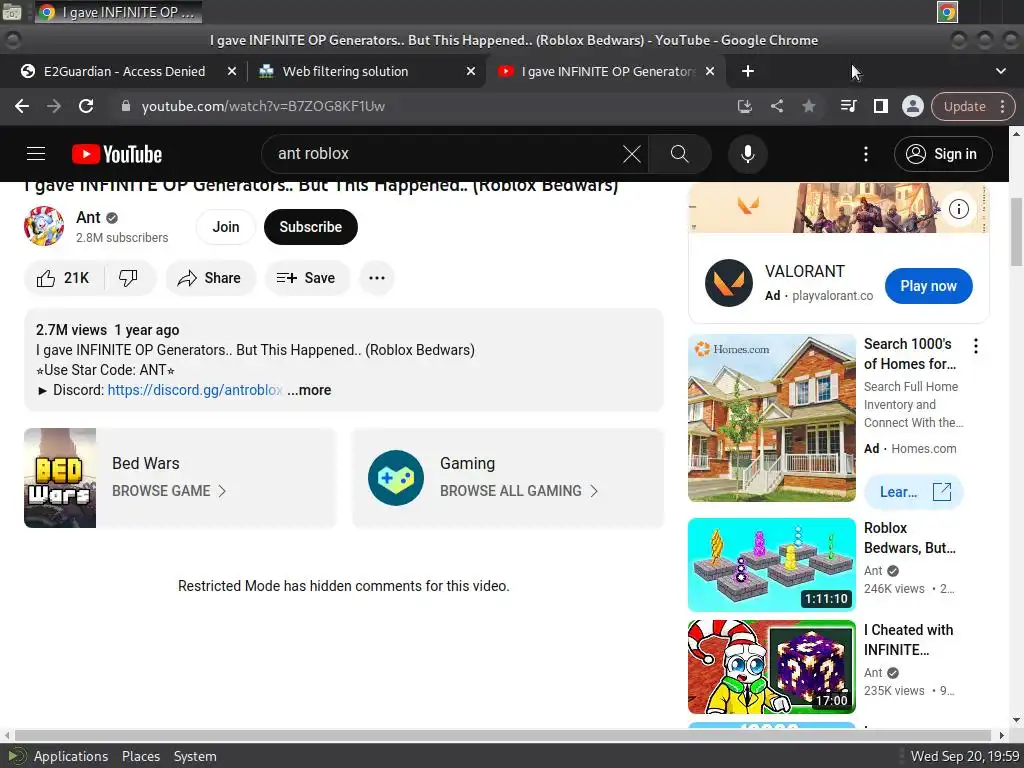This screenshot has height=768, width=1024.
Task: Open YouTube settings three-dot menu
Action: coord(866,154)
